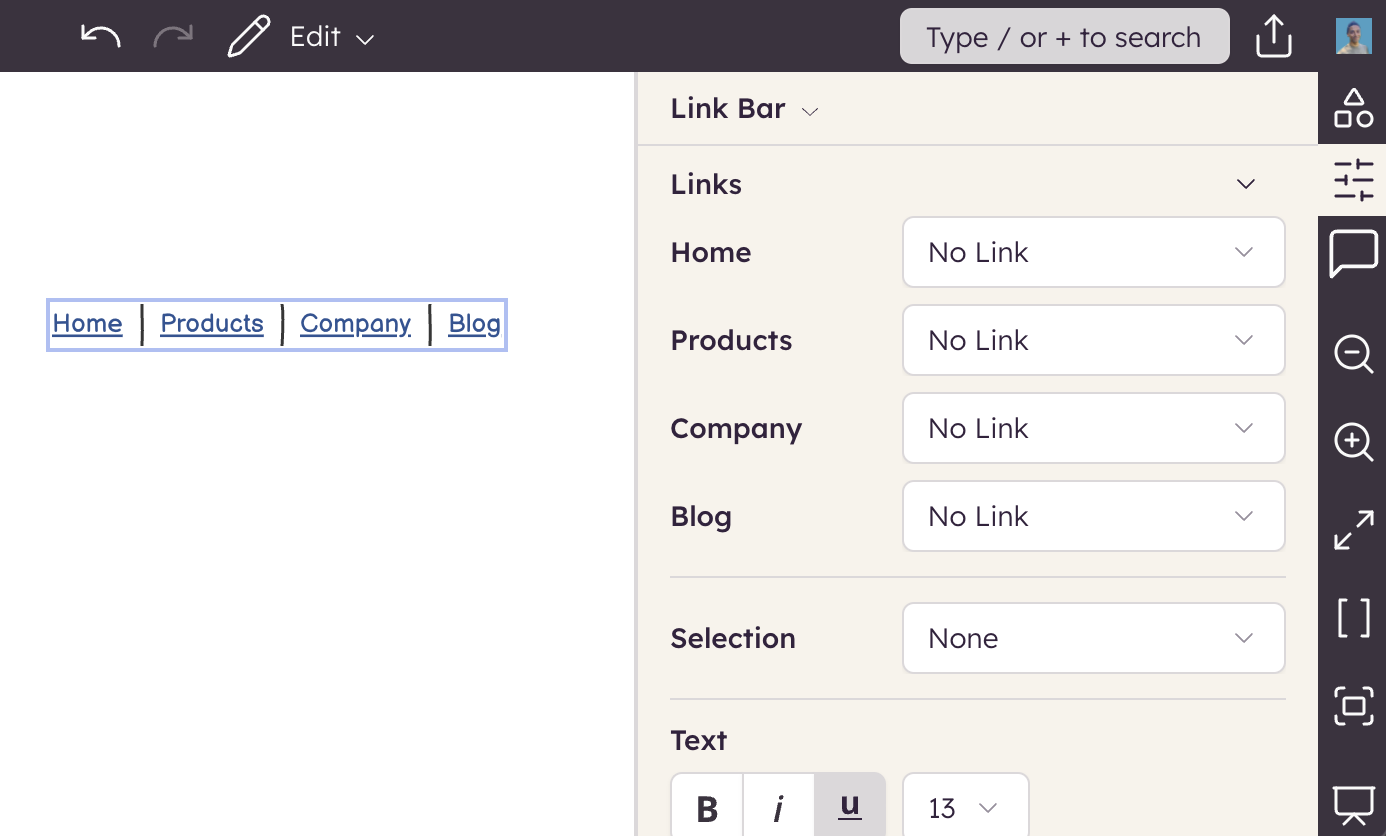Click the zoom in magnifier icon
1386x836 pixels.
(1353, 441)
